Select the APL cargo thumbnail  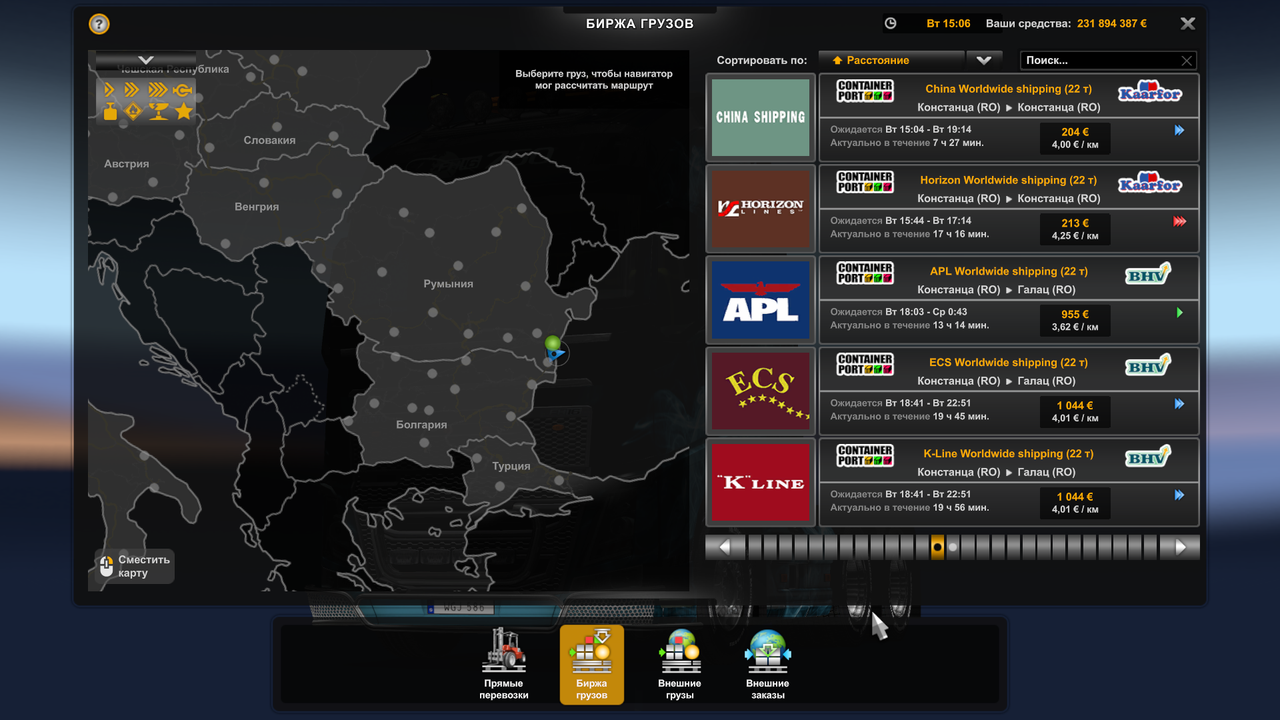pos(761,299)
